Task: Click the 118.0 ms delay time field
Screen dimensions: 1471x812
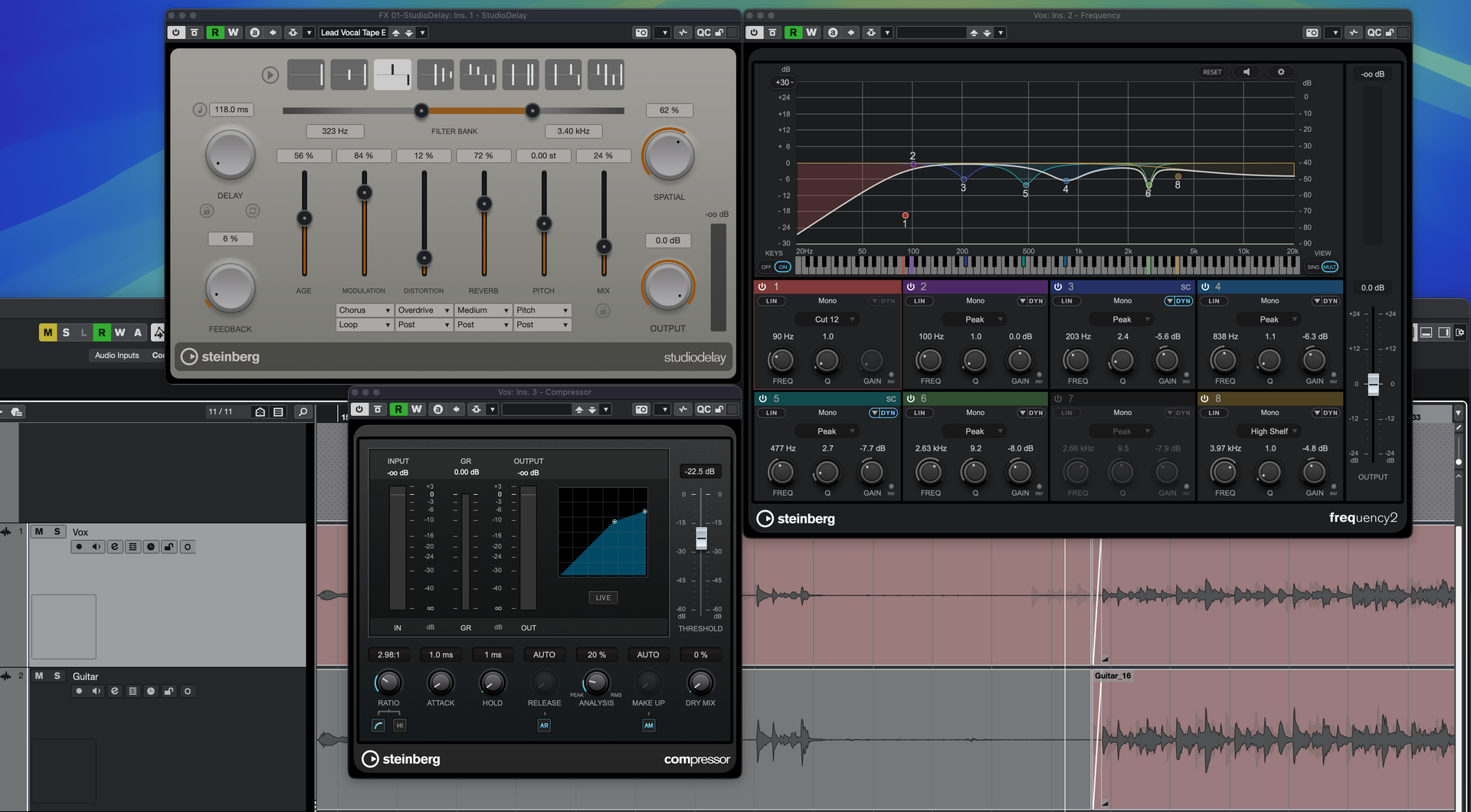Action: click(231, 110)
